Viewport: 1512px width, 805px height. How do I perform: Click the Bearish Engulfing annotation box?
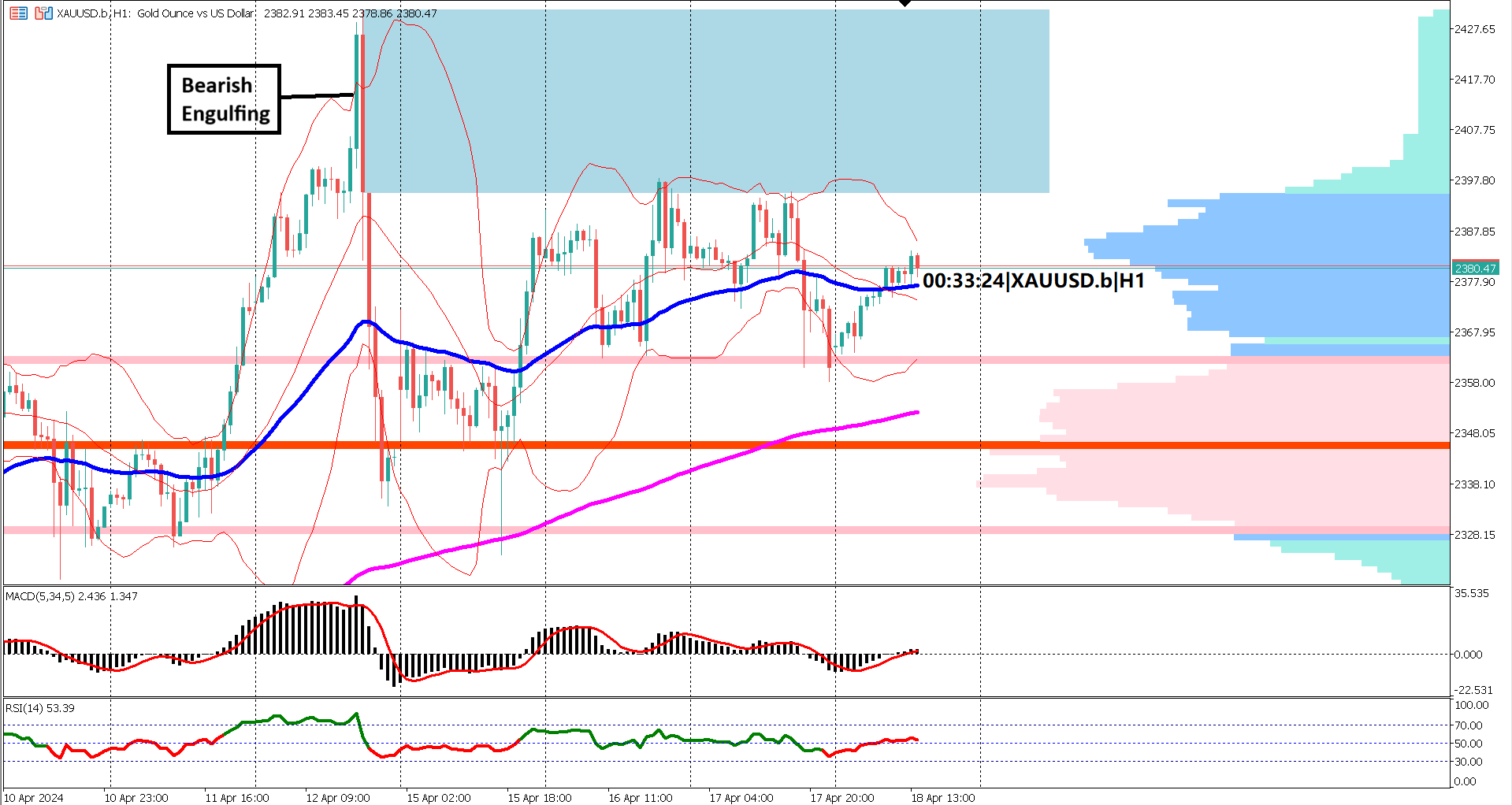click(x=224, y=98)
